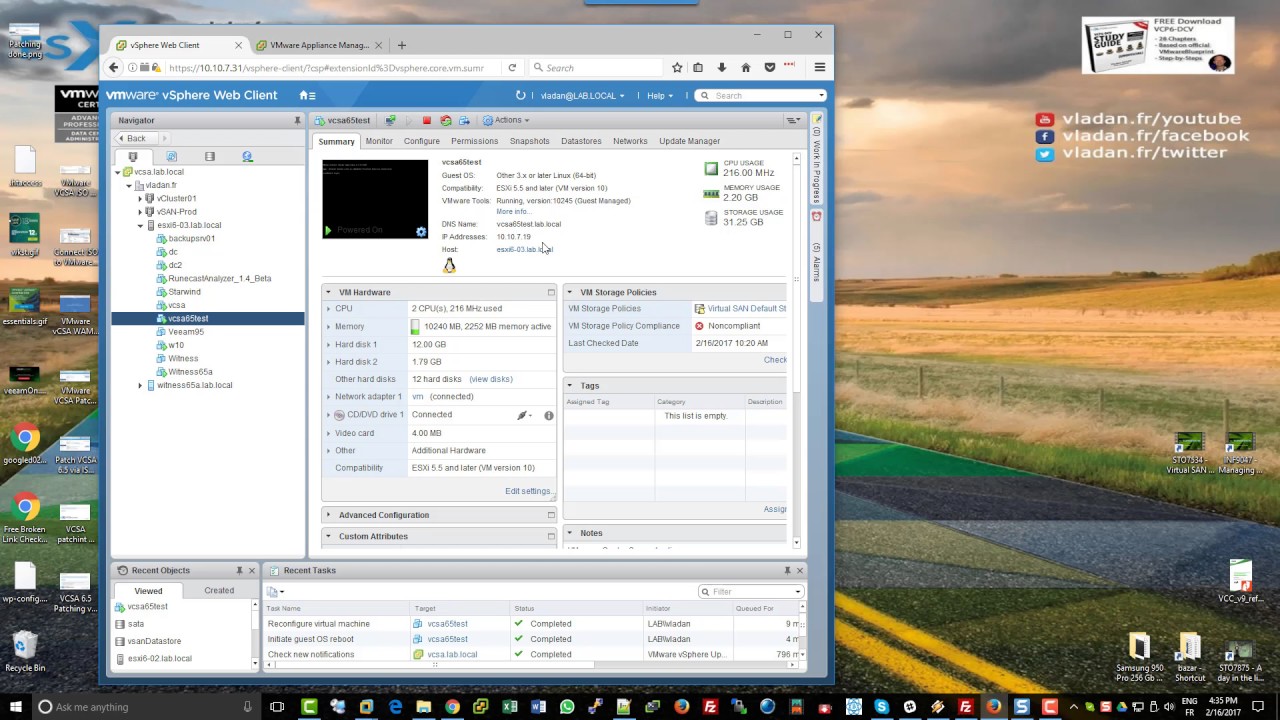Click Task View taskbar icon

277,706
